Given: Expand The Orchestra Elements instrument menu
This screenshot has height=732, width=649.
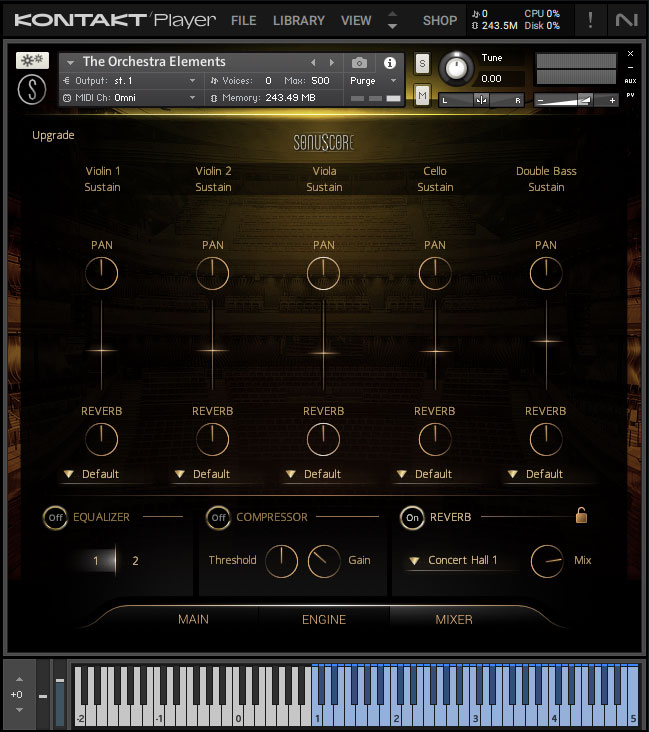Looking at the screenshot, I should (x=71, y=63).
